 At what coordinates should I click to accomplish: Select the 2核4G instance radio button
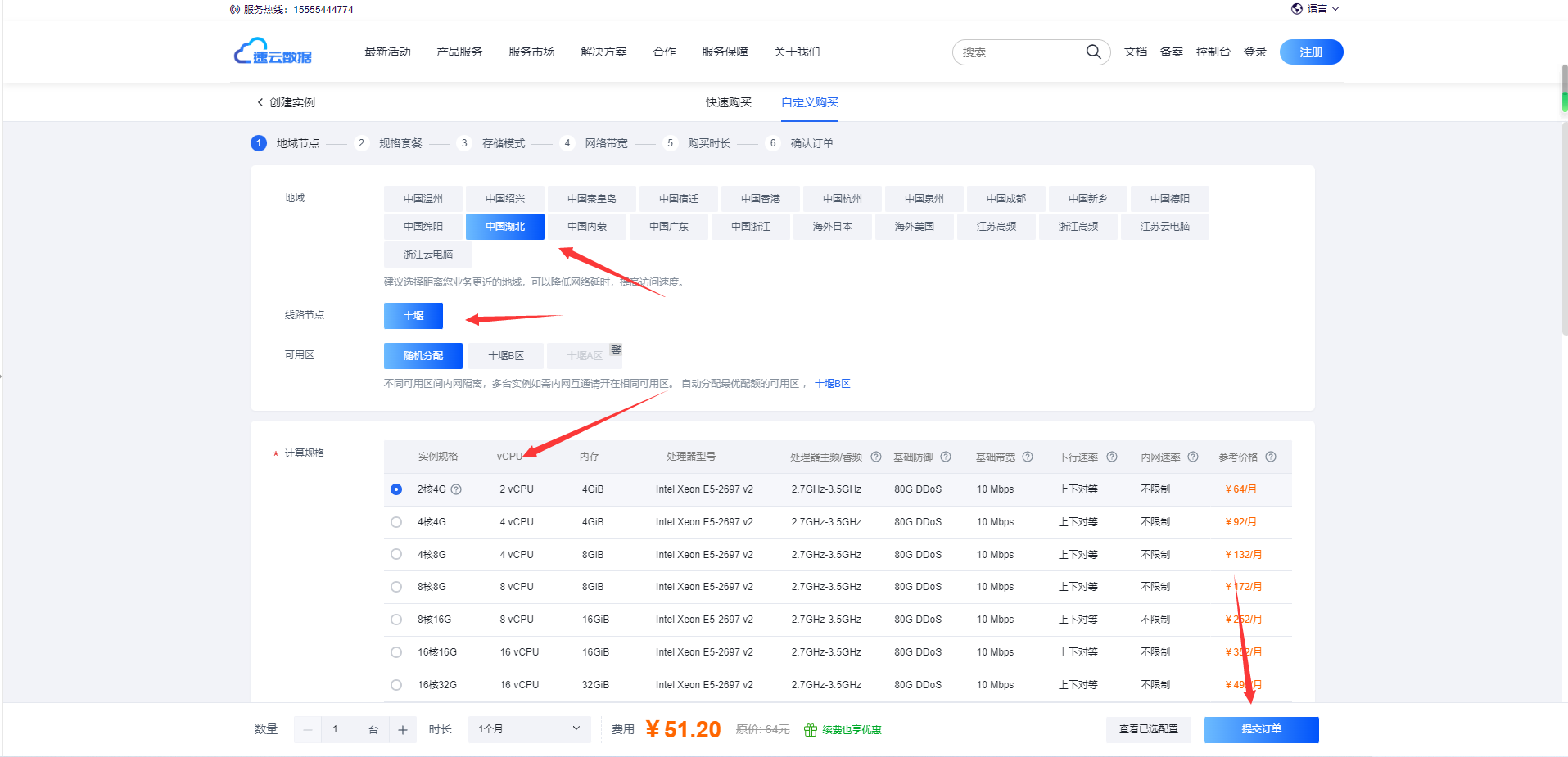(396, 489)
